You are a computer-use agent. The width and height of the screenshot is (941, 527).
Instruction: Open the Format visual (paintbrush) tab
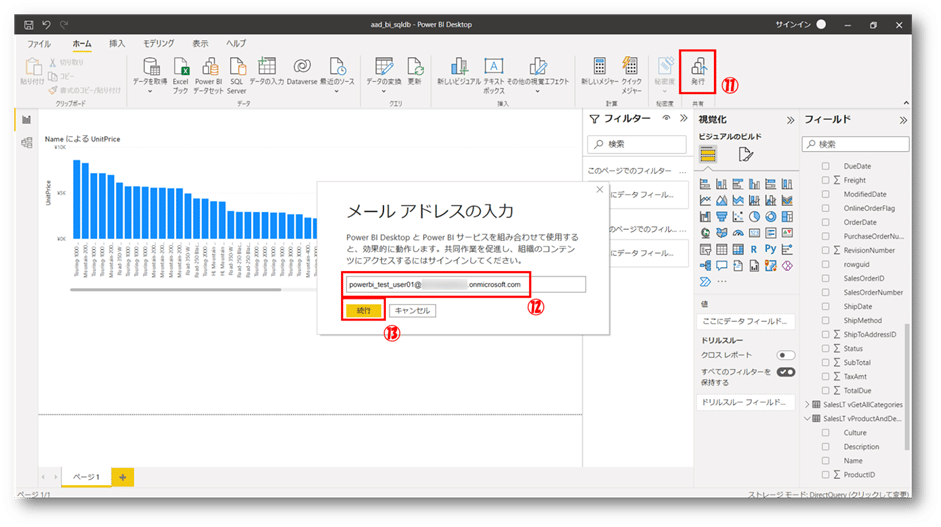pyautogui.click(x=745, y=155)
